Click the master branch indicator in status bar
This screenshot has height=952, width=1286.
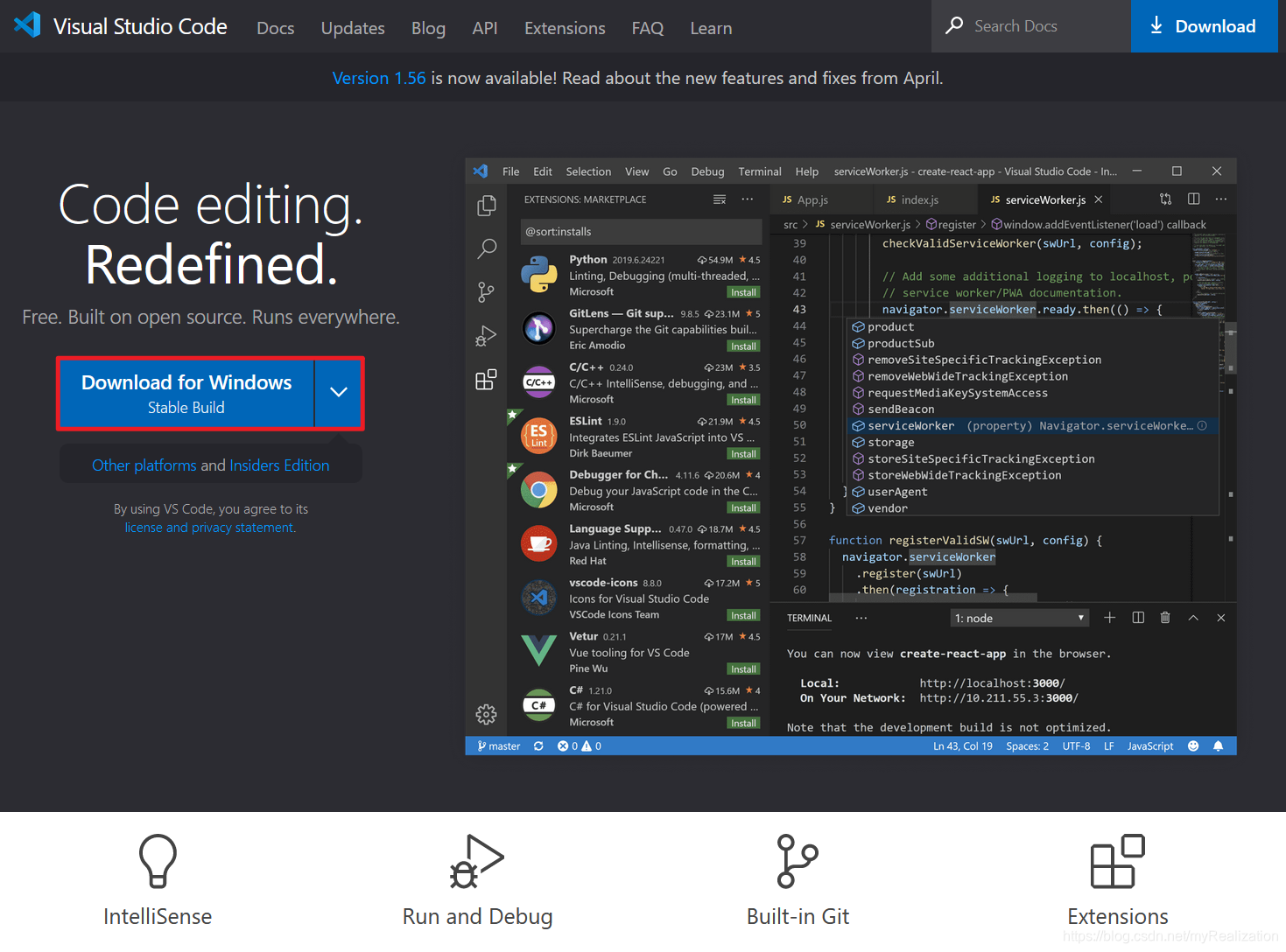(x=499, y=746)
